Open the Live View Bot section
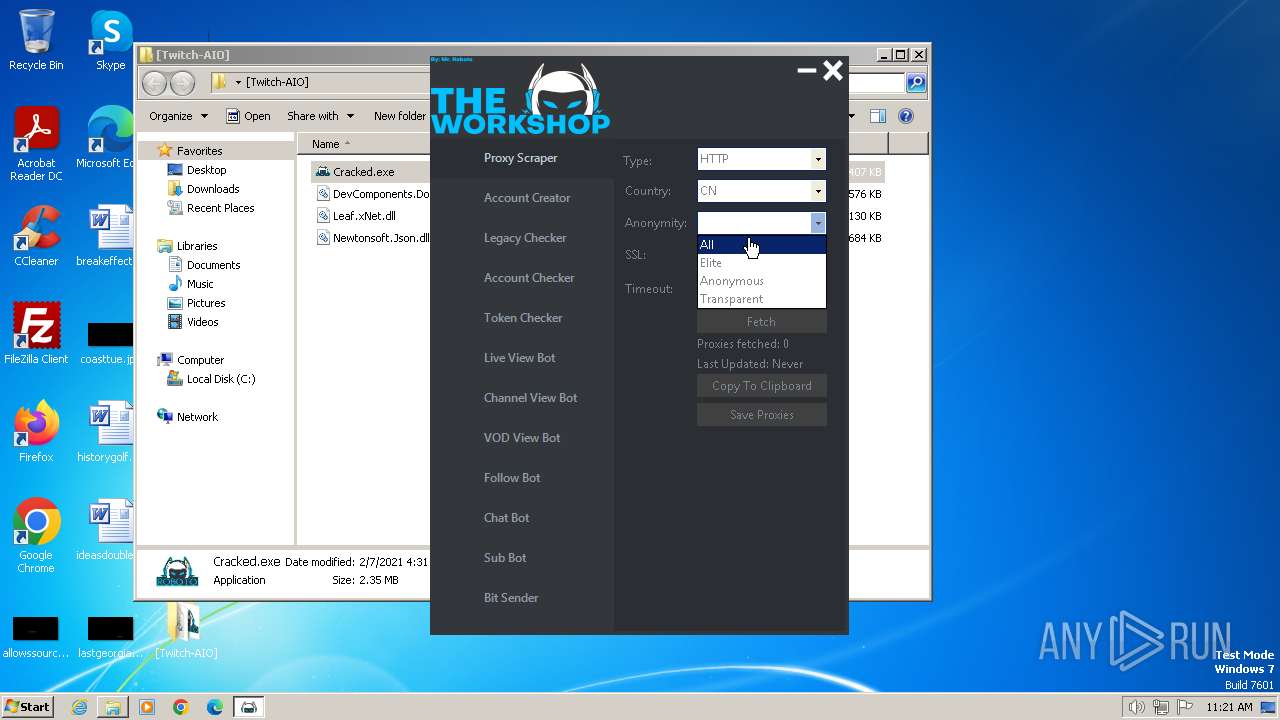Viewport: 1280px width, 720px height. pyautogui.click(x=519, y=358)
